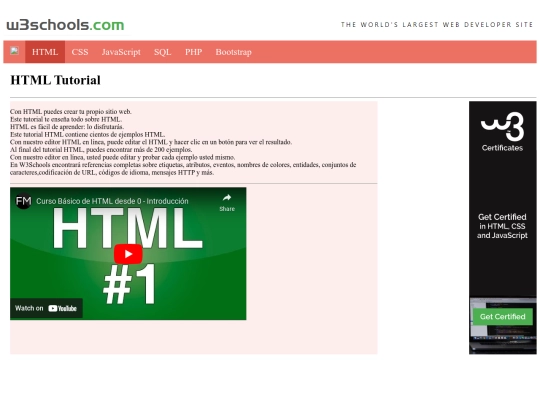Open the Bootstrap navigation item
This screenshot has width=540, height=405.
click(x=233, y=52)
